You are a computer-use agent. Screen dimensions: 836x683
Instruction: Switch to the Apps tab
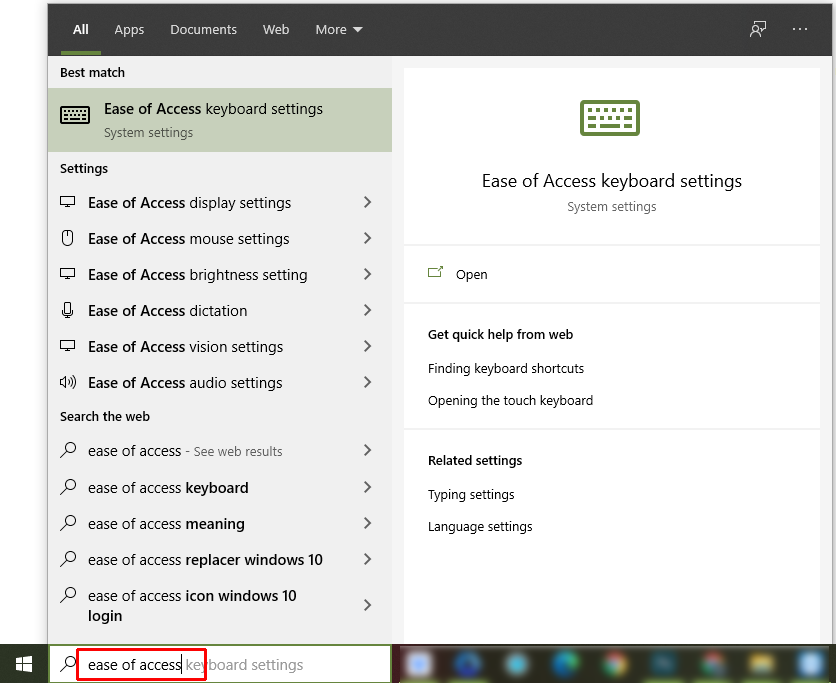[x=129, y=30]
